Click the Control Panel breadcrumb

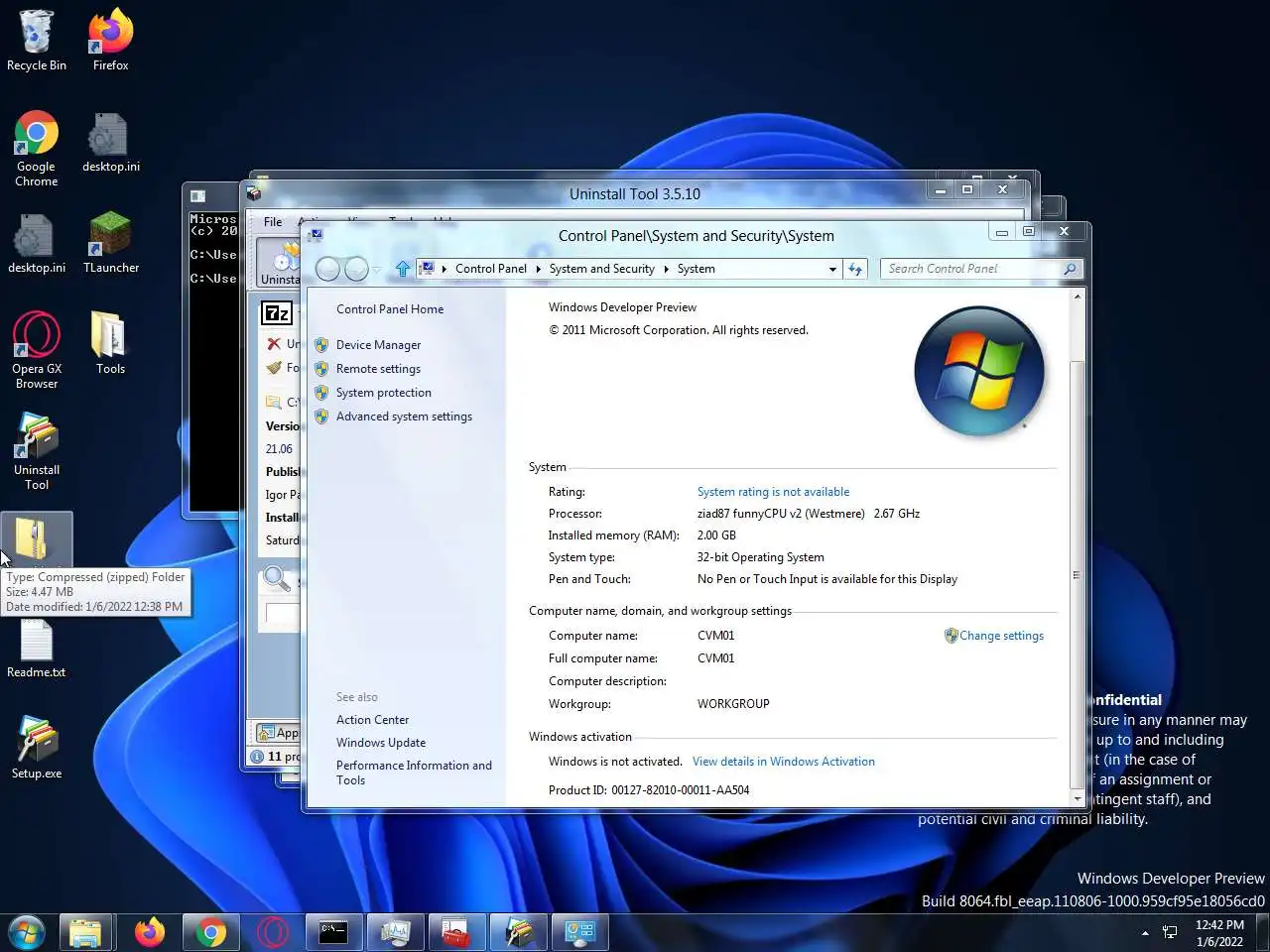click(x=491, y=269)
